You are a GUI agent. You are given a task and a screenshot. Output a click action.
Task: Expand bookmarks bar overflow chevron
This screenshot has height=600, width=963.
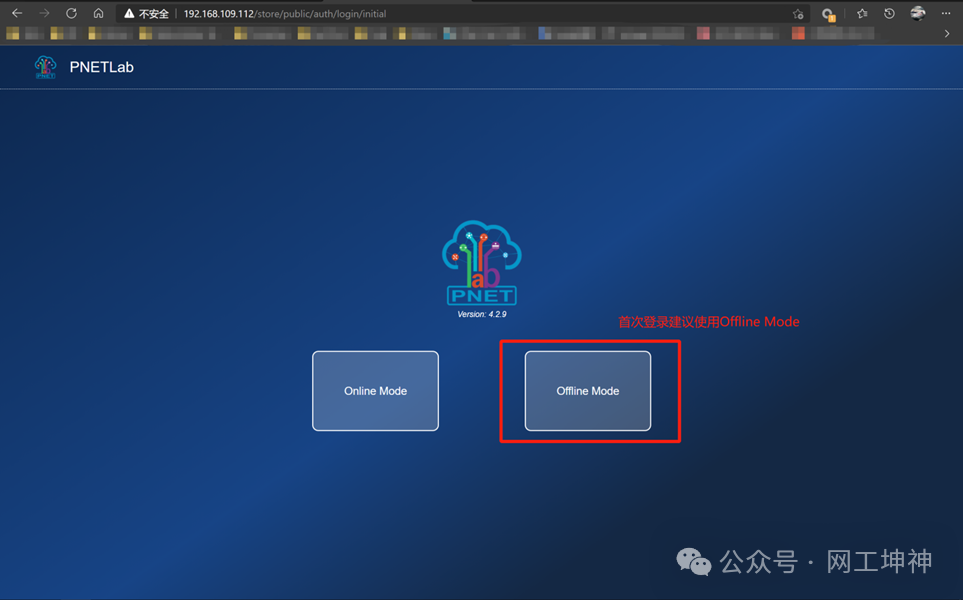[x=947, y=34]
